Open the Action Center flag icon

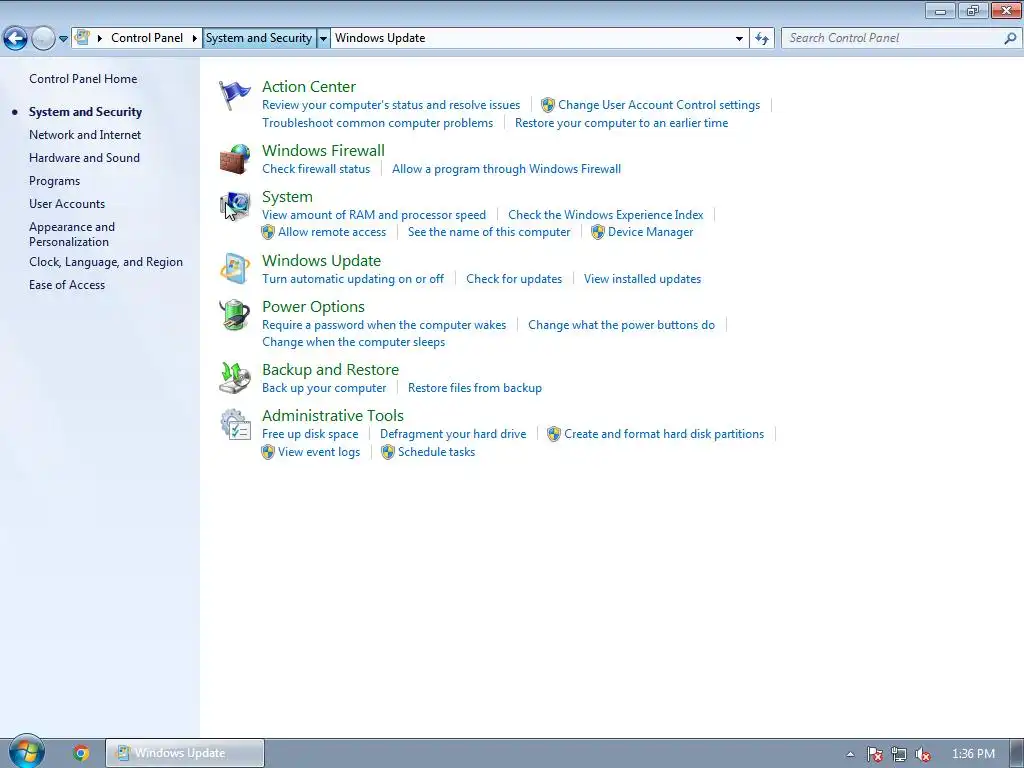tap(234, 95)
